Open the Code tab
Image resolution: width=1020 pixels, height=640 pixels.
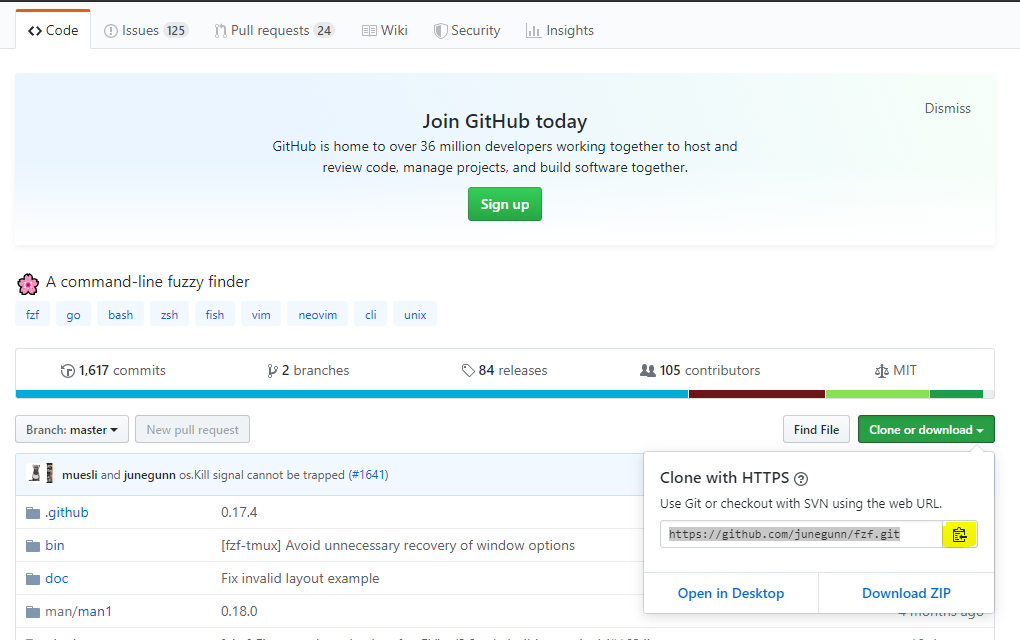pos(53,31)
